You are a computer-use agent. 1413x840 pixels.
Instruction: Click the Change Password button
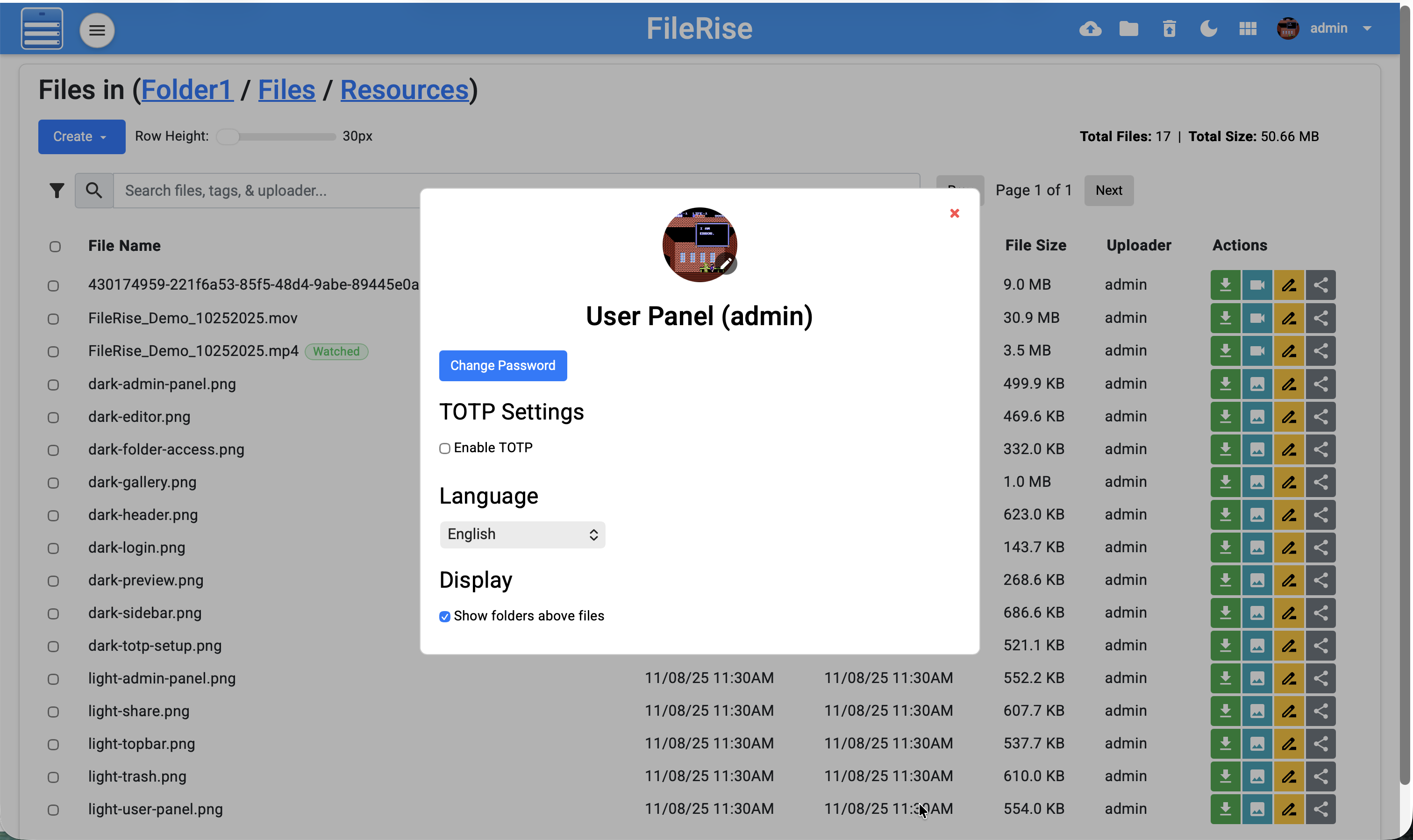pos(503,366)
